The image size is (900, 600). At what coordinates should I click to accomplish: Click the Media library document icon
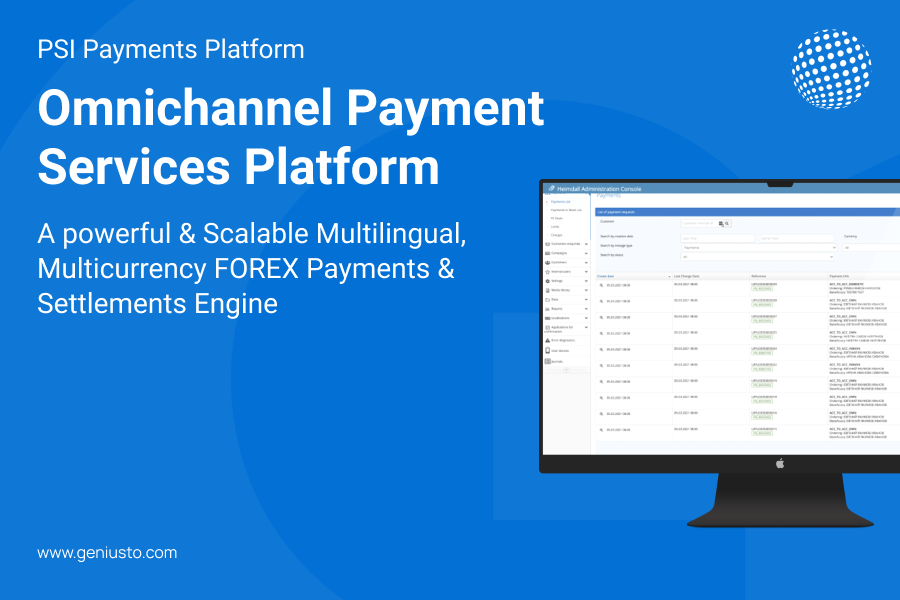[x=548, y=290]
